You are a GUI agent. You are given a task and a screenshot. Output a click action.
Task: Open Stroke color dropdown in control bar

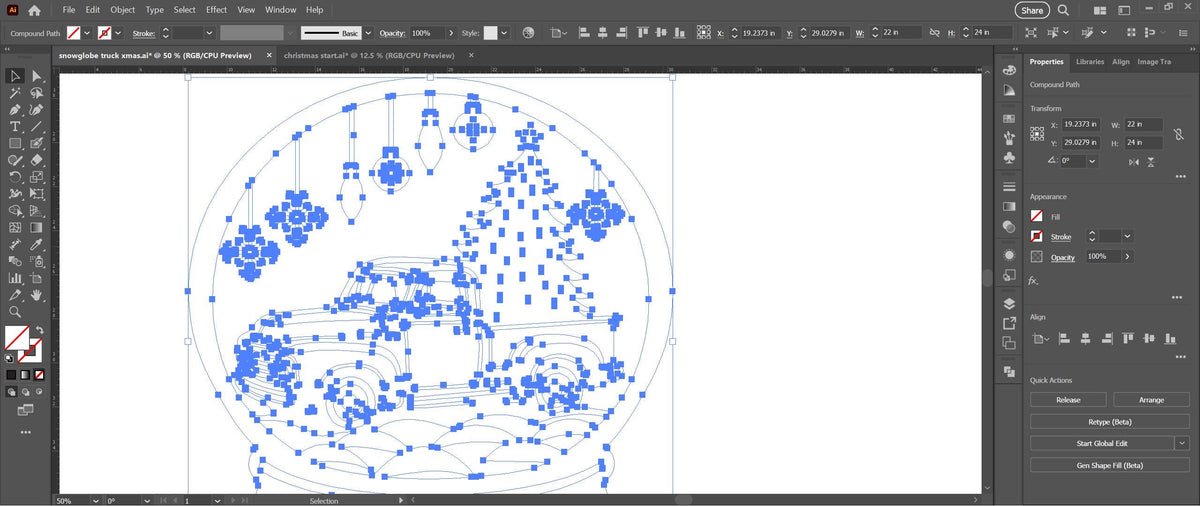[x=120, y=33]
